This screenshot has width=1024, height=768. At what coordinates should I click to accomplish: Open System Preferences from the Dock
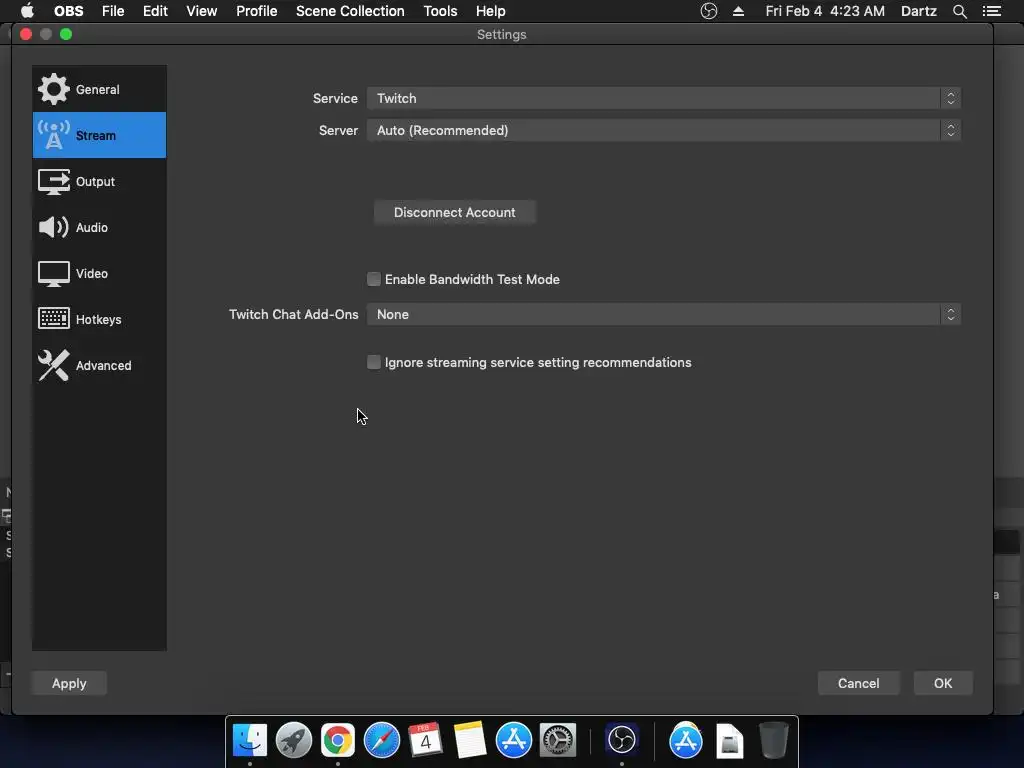click(x=558, y=740)
